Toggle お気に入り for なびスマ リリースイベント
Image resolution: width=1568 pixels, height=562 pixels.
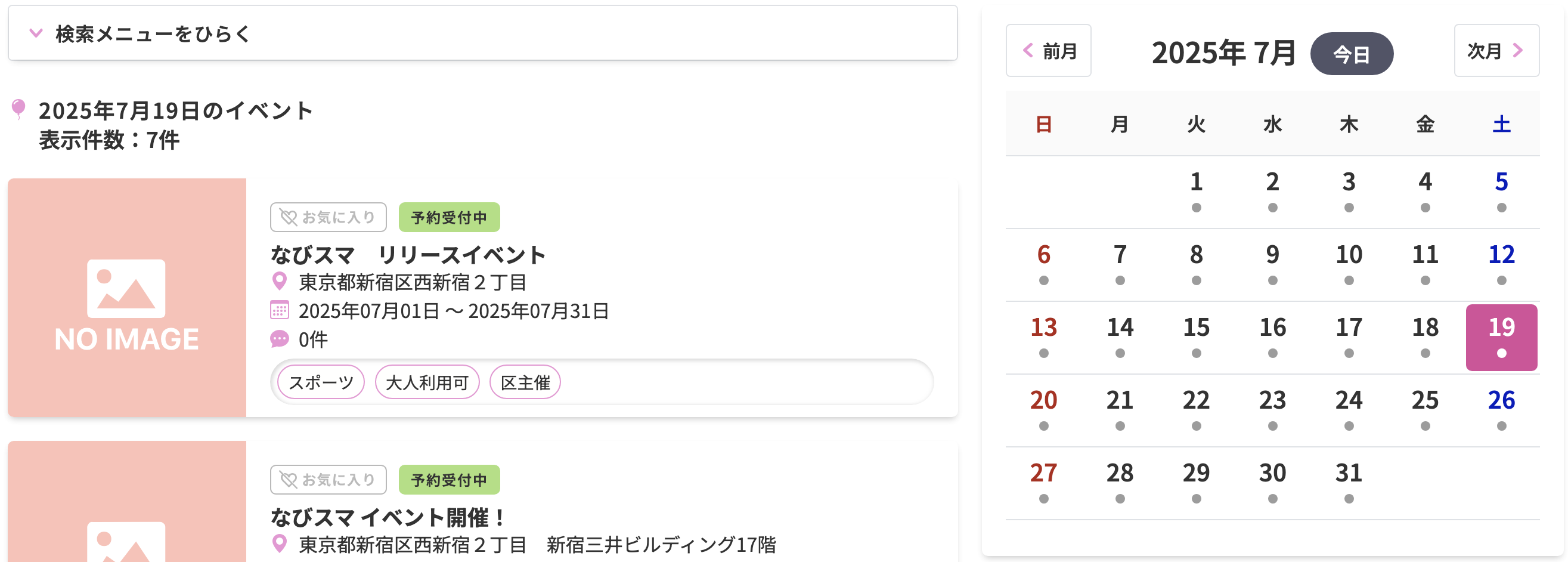click(327, 216)
